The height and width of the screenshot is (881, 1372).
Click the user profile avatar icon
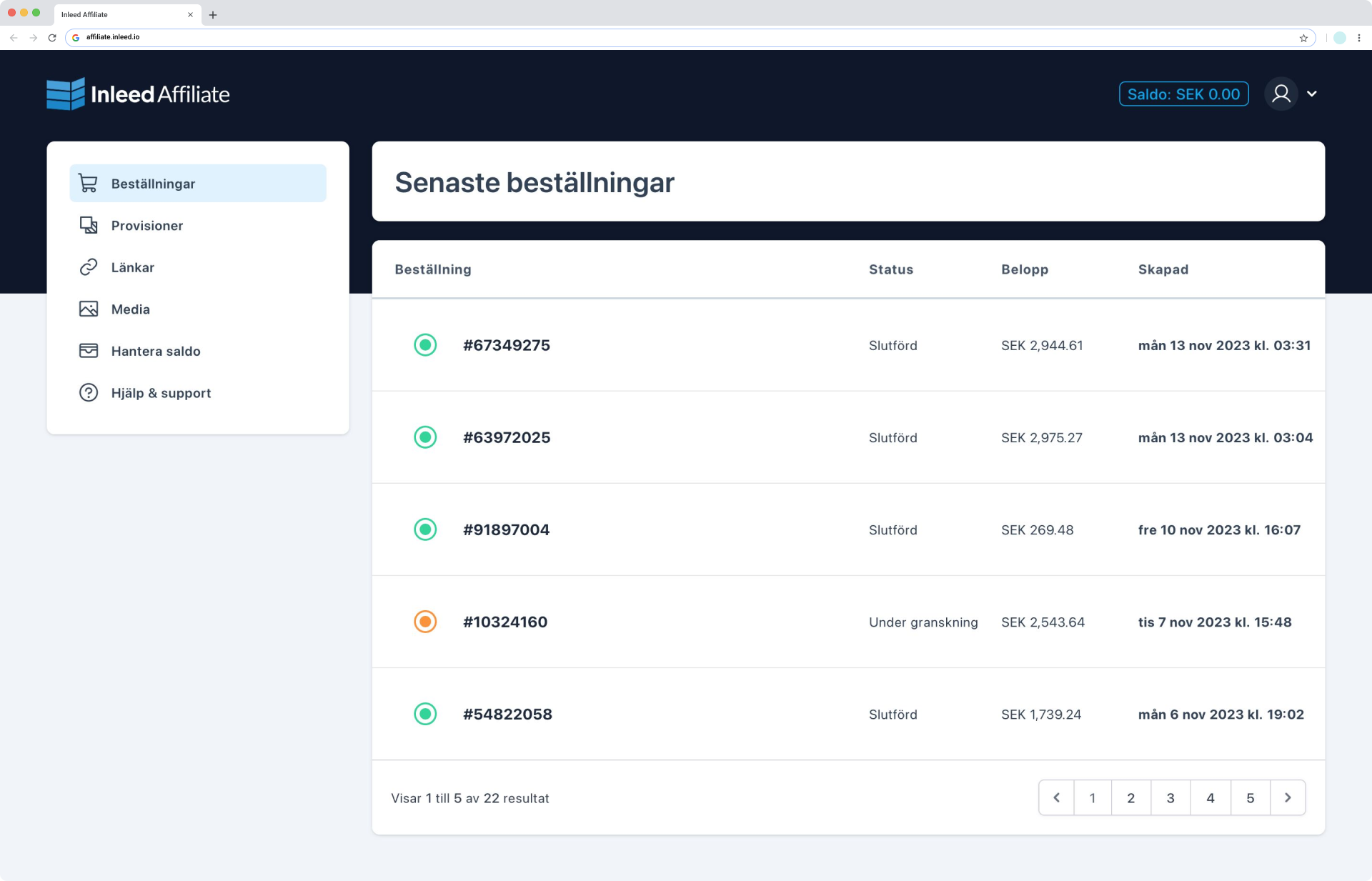click(x=1281, y=94)
